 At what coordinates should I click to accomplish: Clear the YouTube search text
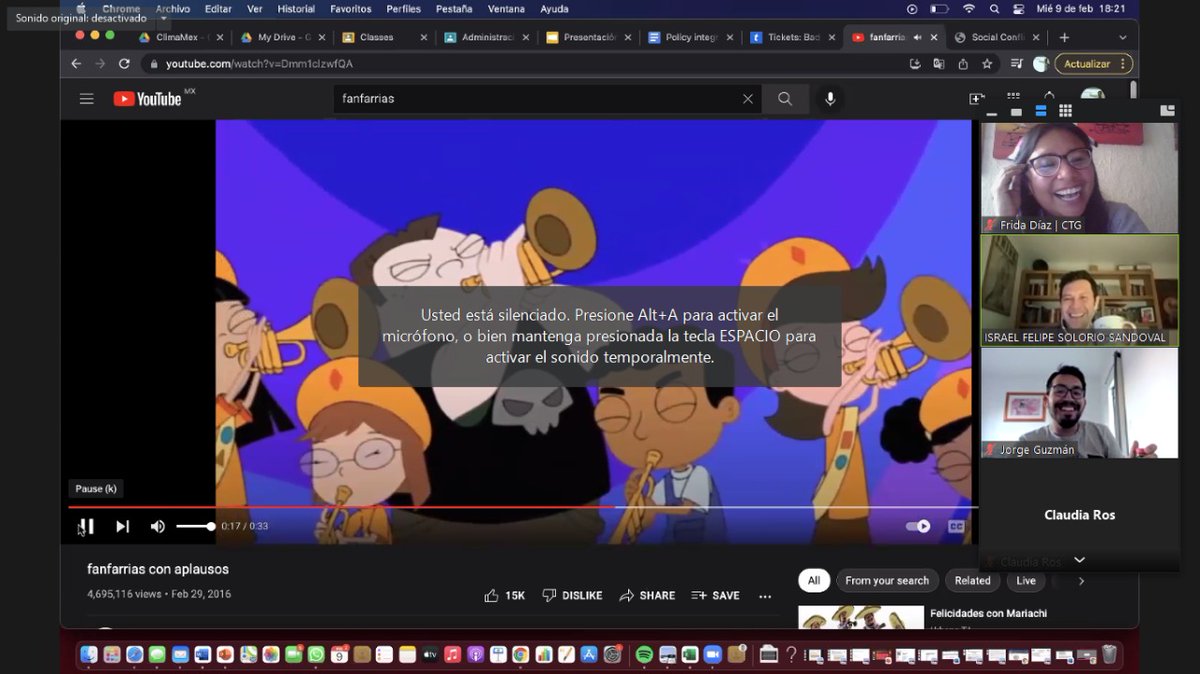point(747,99)
